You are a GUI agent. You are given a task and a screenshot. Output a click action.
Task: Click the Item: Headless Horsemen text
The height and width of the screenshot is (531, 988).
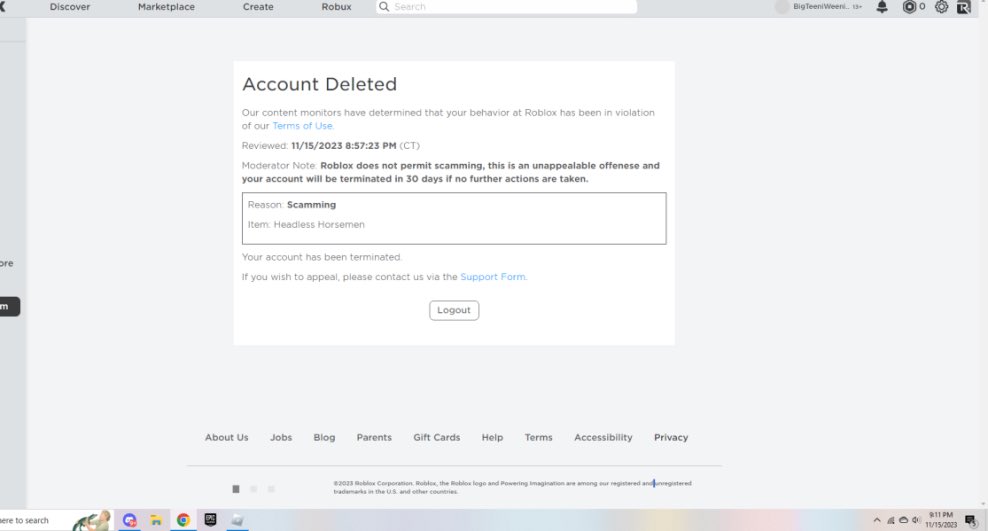click(306, 224)
